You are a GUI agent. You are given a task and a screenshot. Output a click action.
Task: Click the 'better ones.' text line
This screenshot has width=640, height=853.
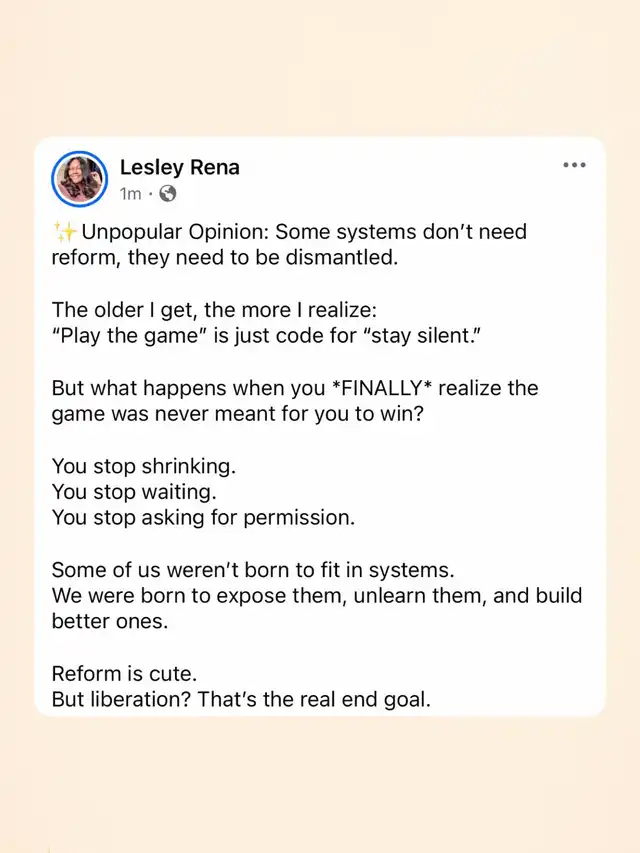pyautogui.click(x=110, y=621)
